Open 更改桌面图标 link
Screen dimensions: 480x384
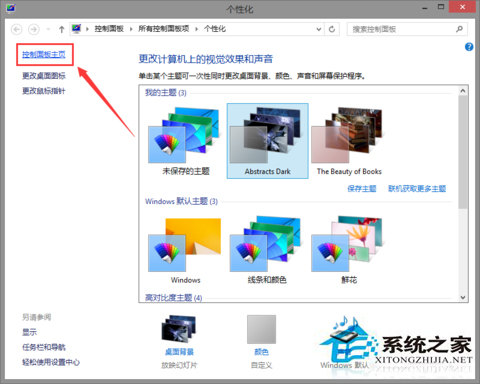(44, 76)
